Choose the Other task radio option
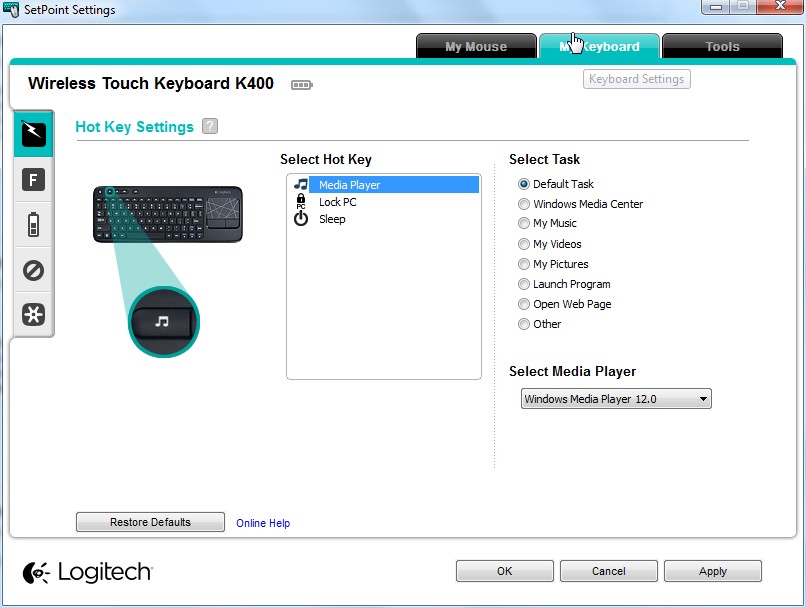 [539, 324]
